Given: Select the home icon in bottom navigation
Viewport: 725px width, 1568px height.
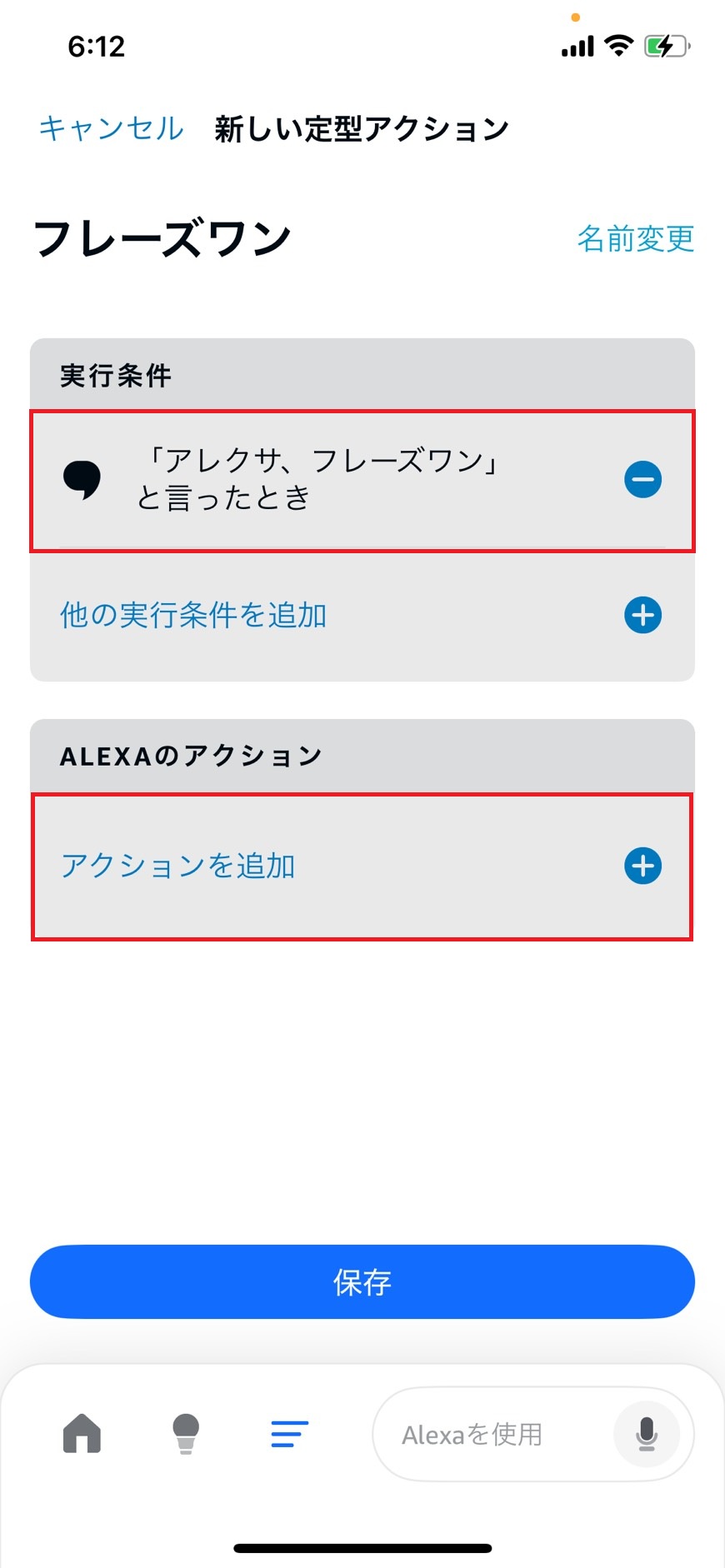Looking at the screenshot, I should tap(81, 1435).
